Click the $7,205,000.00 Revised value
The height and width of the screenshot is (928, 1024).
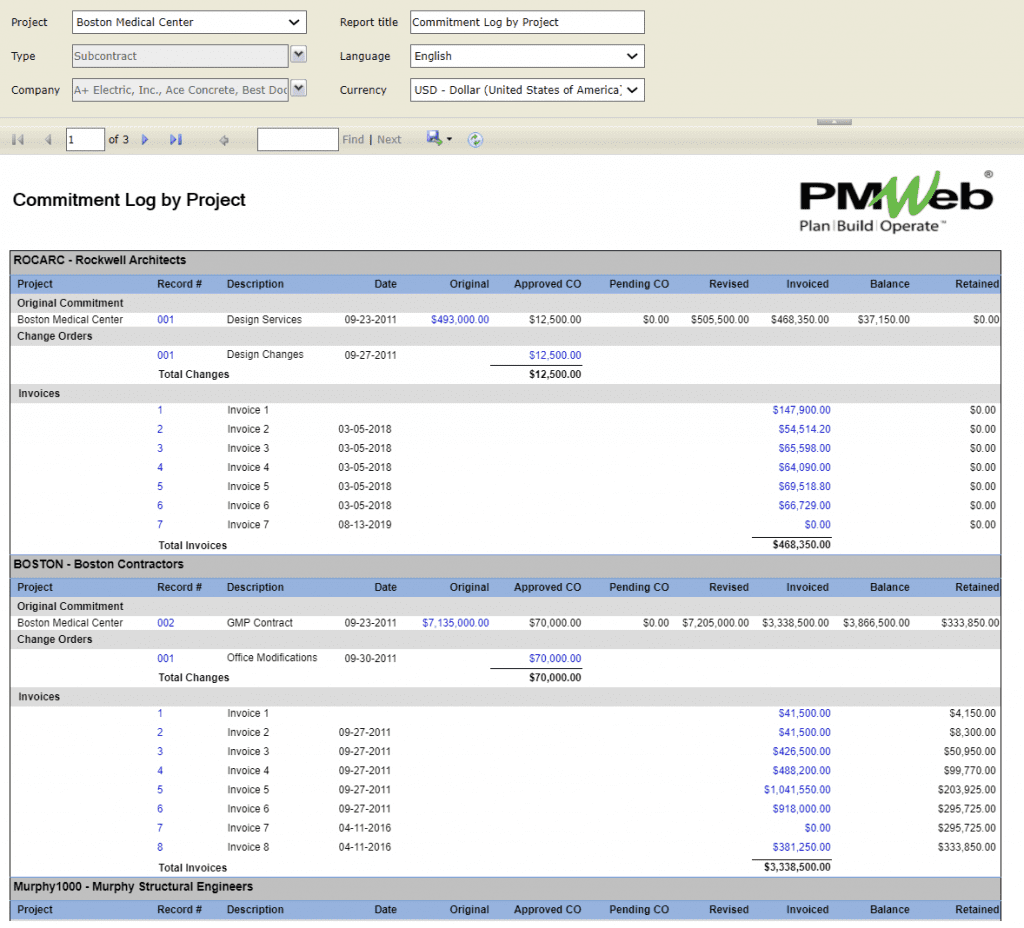716,623
